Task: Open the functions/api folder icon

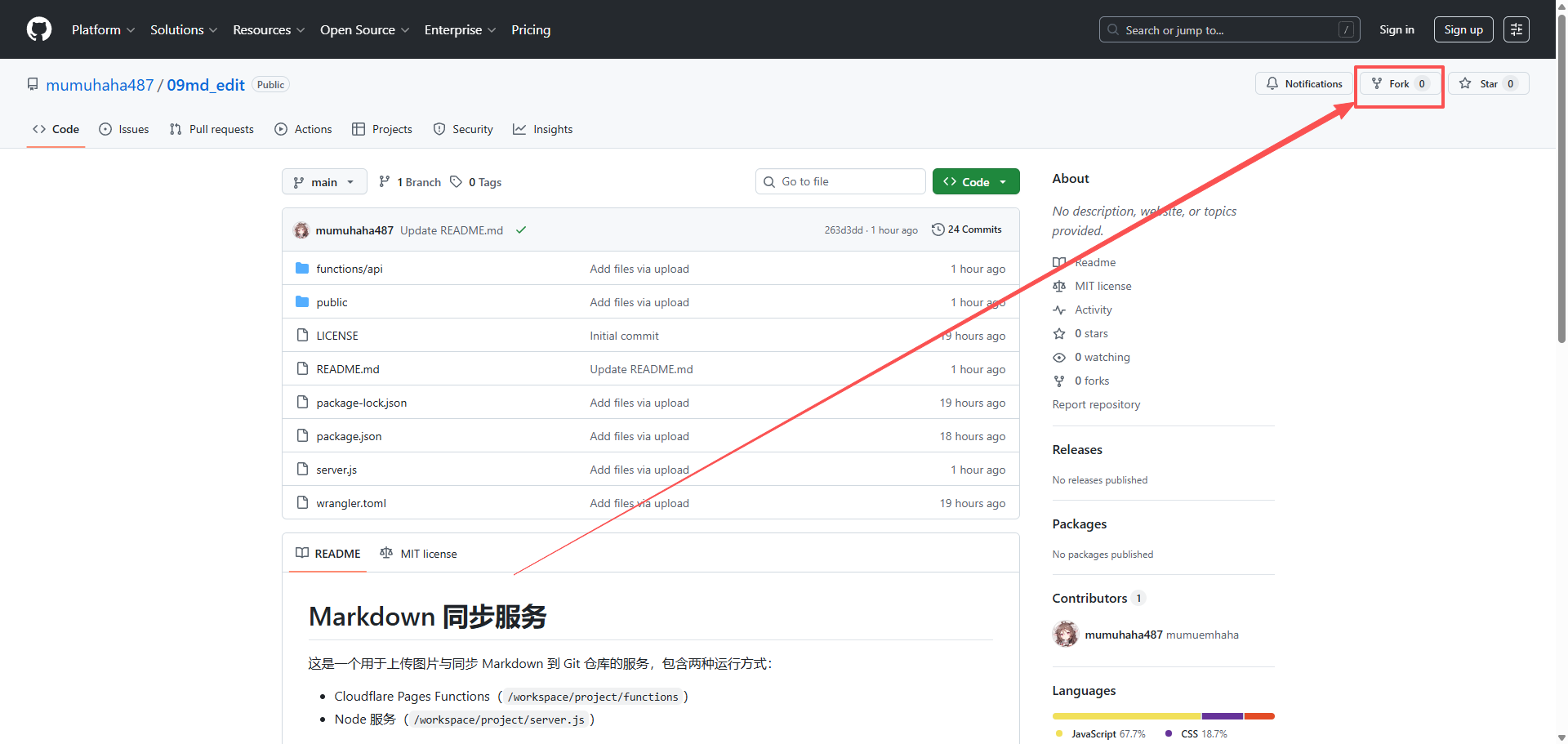Action: coord(302,269)
